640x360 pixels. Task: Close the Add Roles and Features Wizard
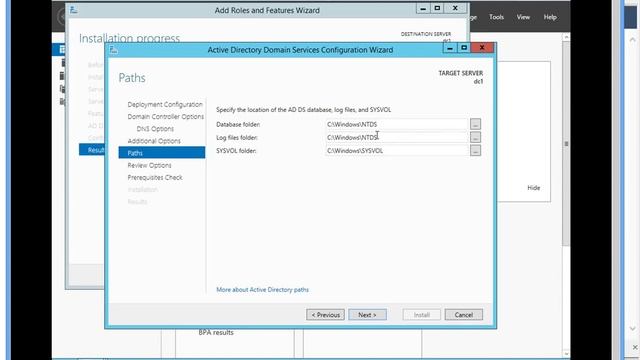point(455,8)
